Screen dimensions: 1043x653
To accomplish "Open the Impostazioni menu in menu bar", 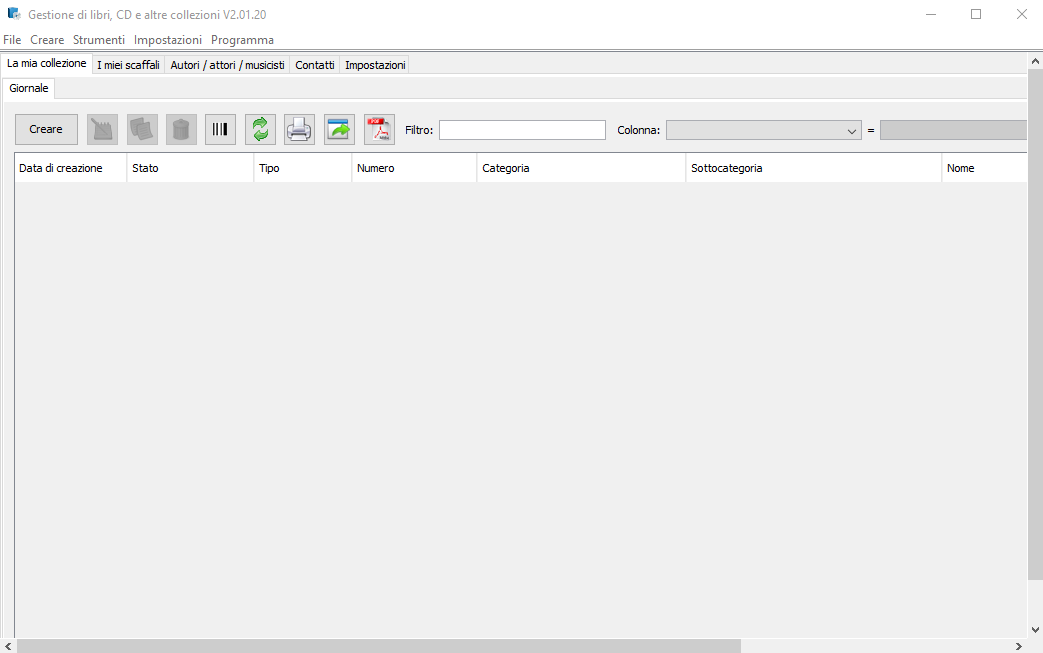I will click(168, 40).
